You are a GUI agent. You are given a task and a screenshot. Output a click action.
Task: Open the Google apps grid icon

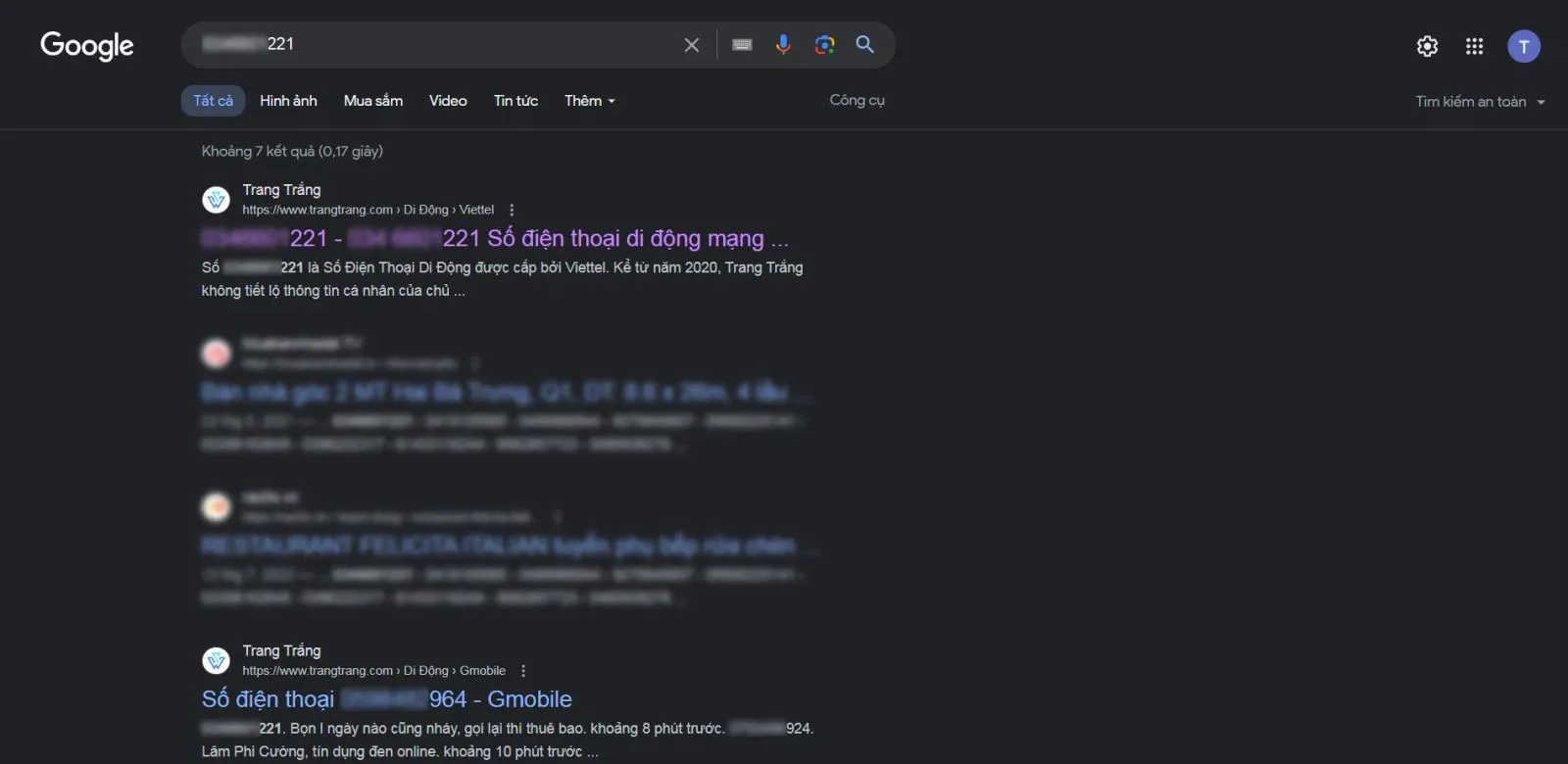[x=1474, y=46]
